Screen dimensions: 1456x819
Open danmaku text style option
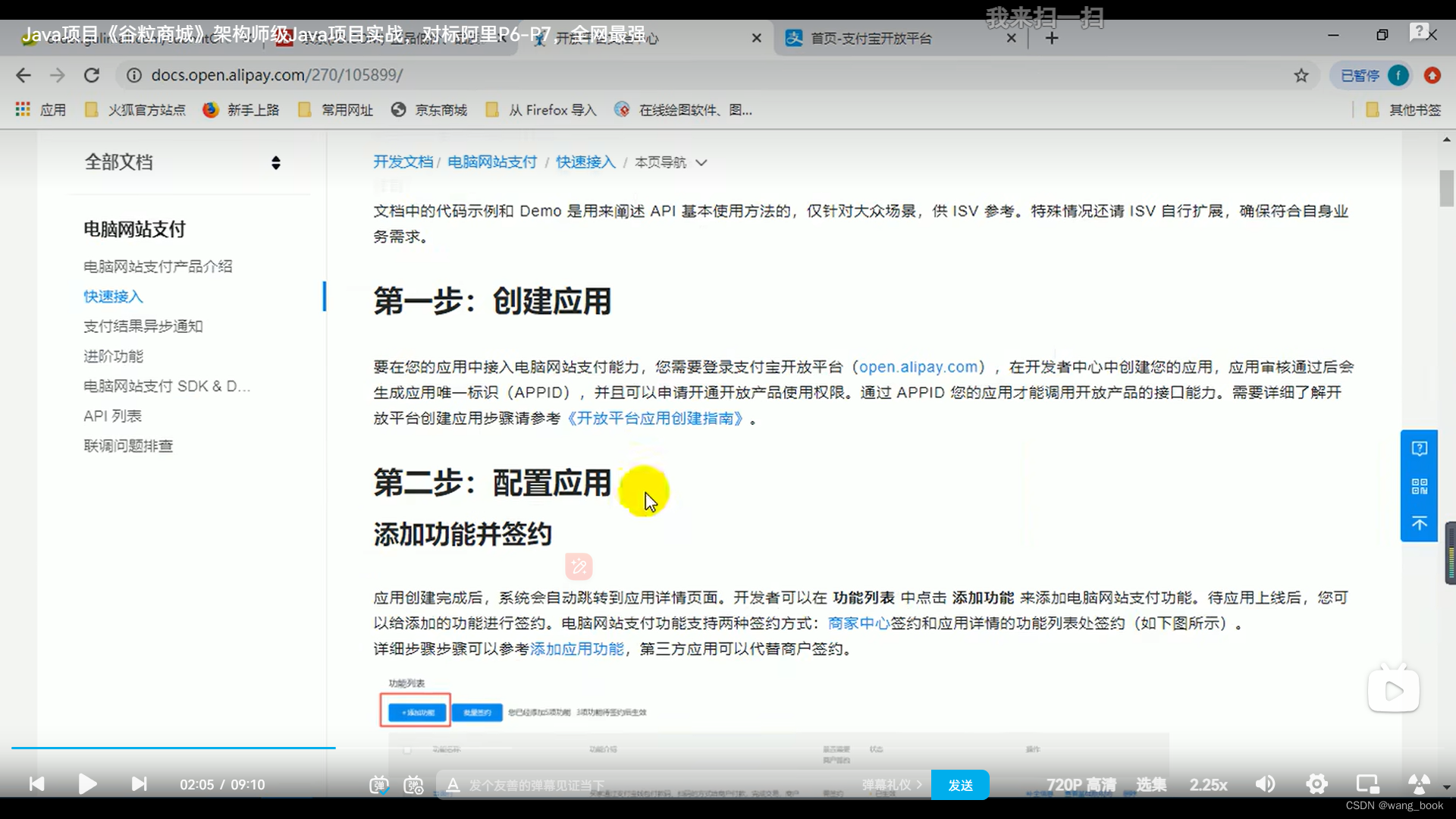[x=453, y=785]
